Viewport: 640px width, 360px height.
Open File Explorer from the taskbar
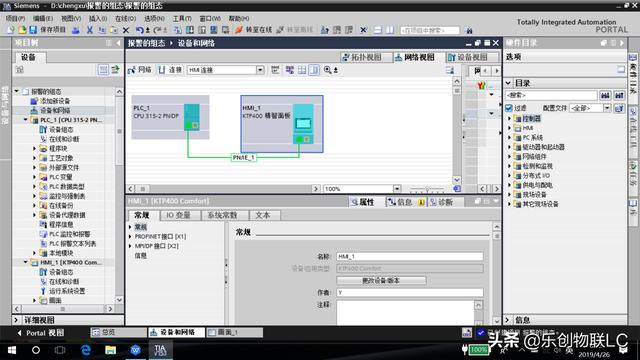(111, 350)
